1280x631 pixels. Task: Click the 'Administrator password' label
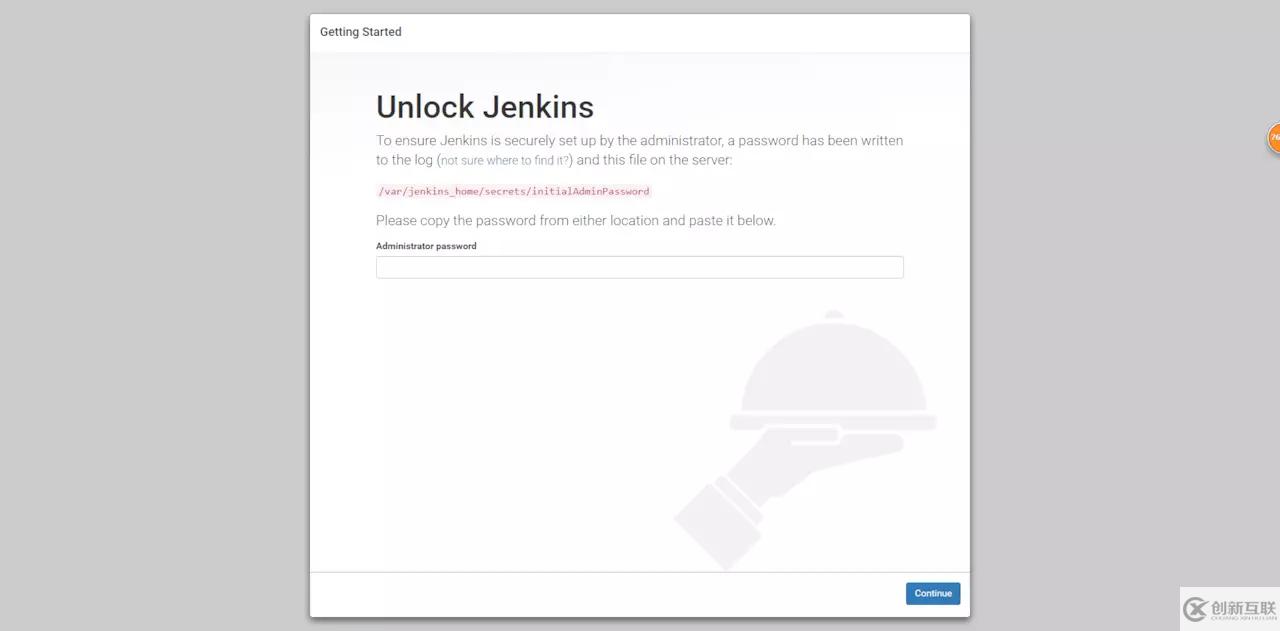(x=426, y=246)
